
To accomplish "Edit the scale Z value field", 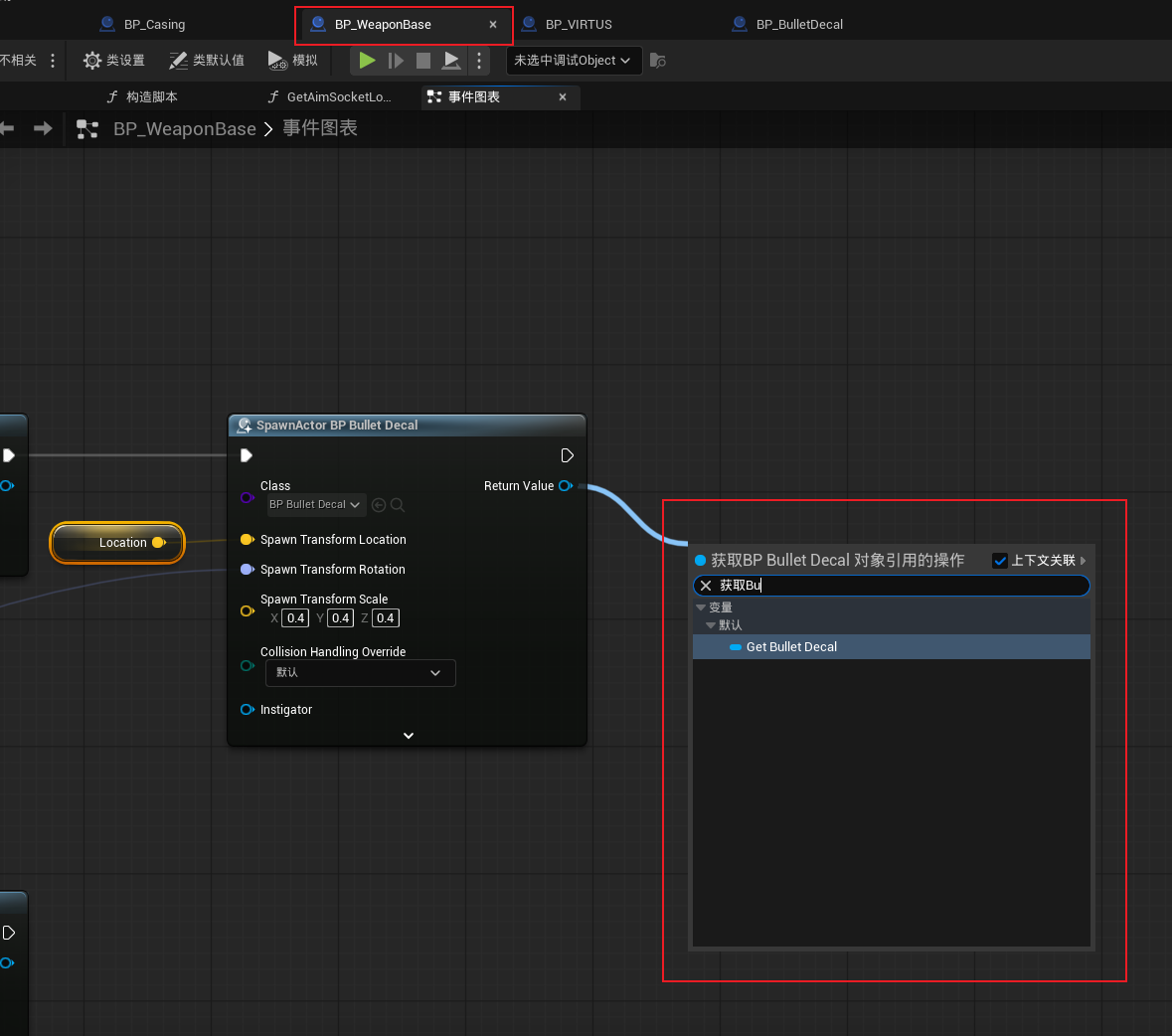I will click(385, 618).
